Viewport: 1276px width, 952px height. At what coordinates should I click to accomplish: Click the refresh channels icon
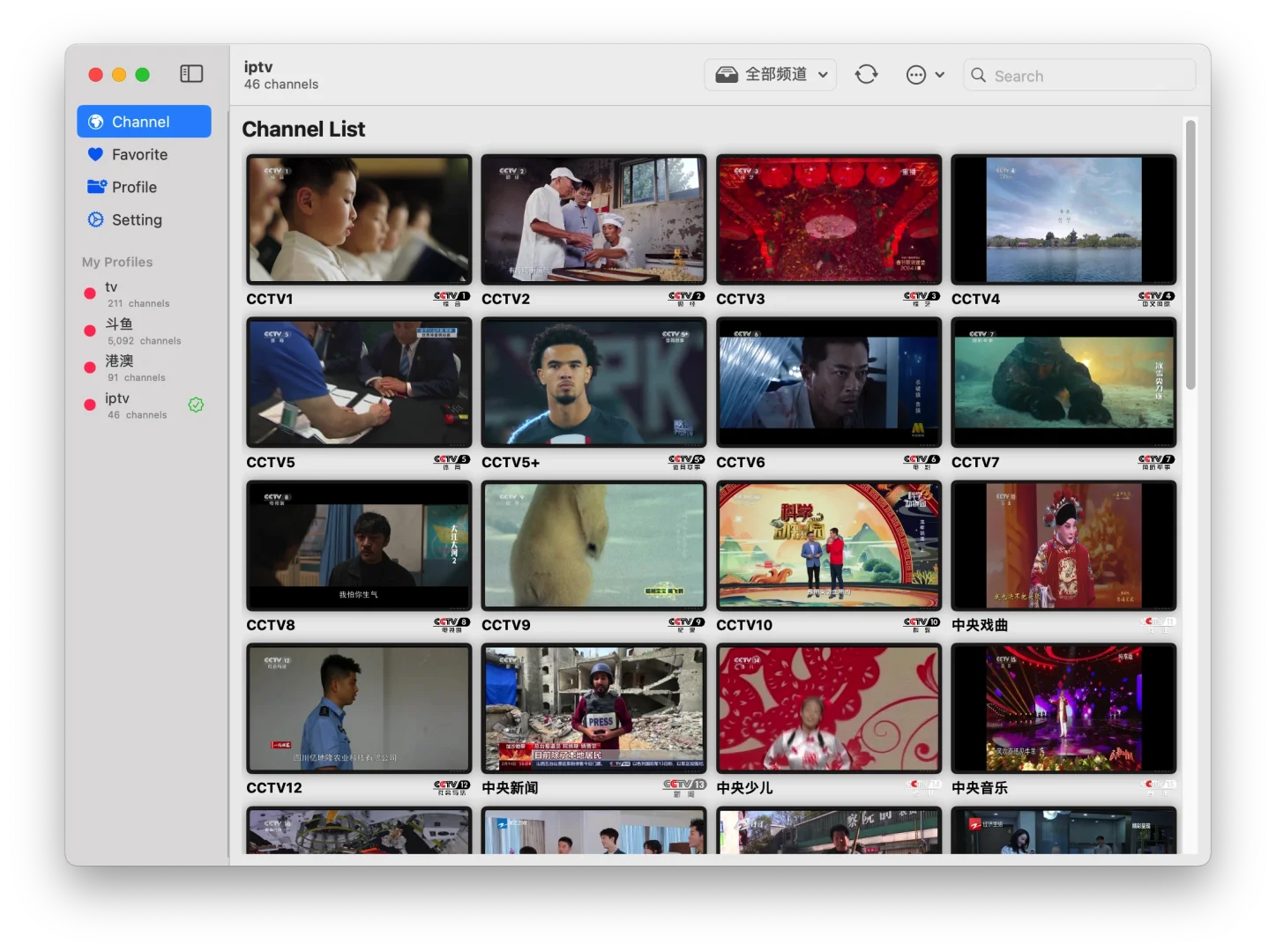(867, 75)
